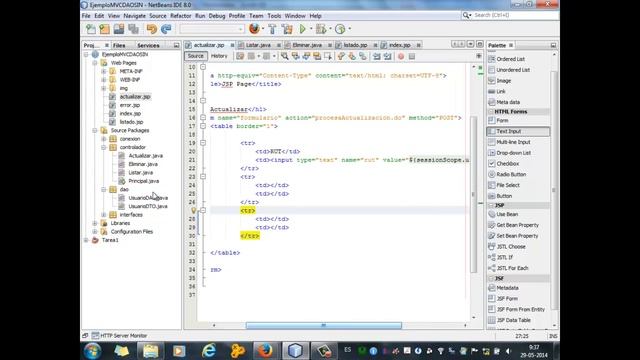This screenshot has height=360, width=640.
Task: Click the Shift Line Right editor icon
Action: tap(387, 56)
